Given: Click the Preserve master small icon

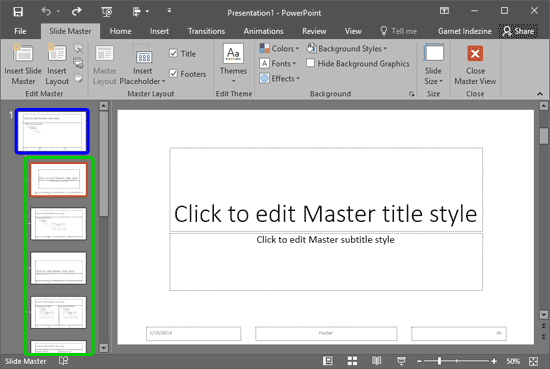Looking at the screenshot, I should click(78, 78).
